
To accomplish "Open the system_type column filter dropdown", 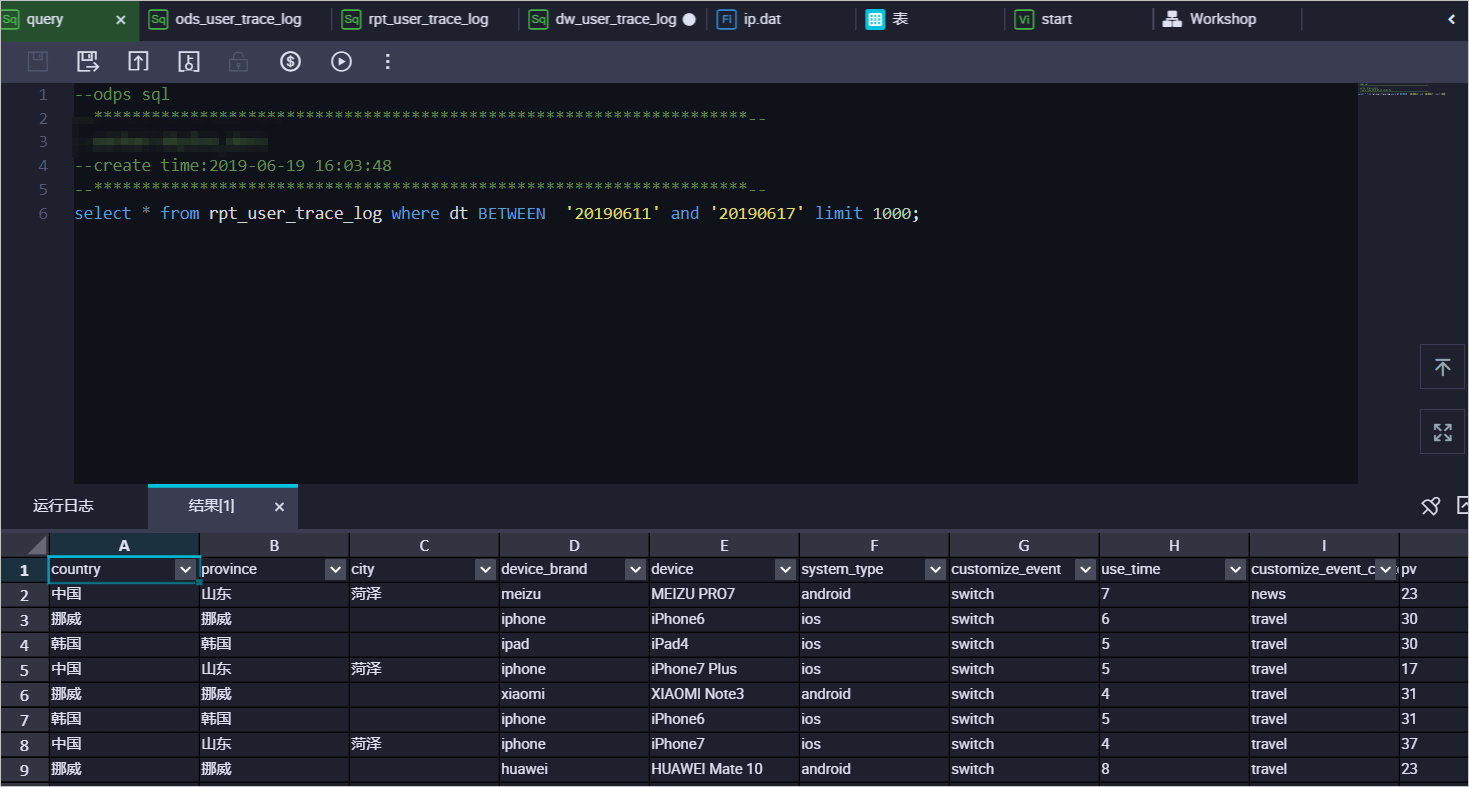I will coord(935,570).
